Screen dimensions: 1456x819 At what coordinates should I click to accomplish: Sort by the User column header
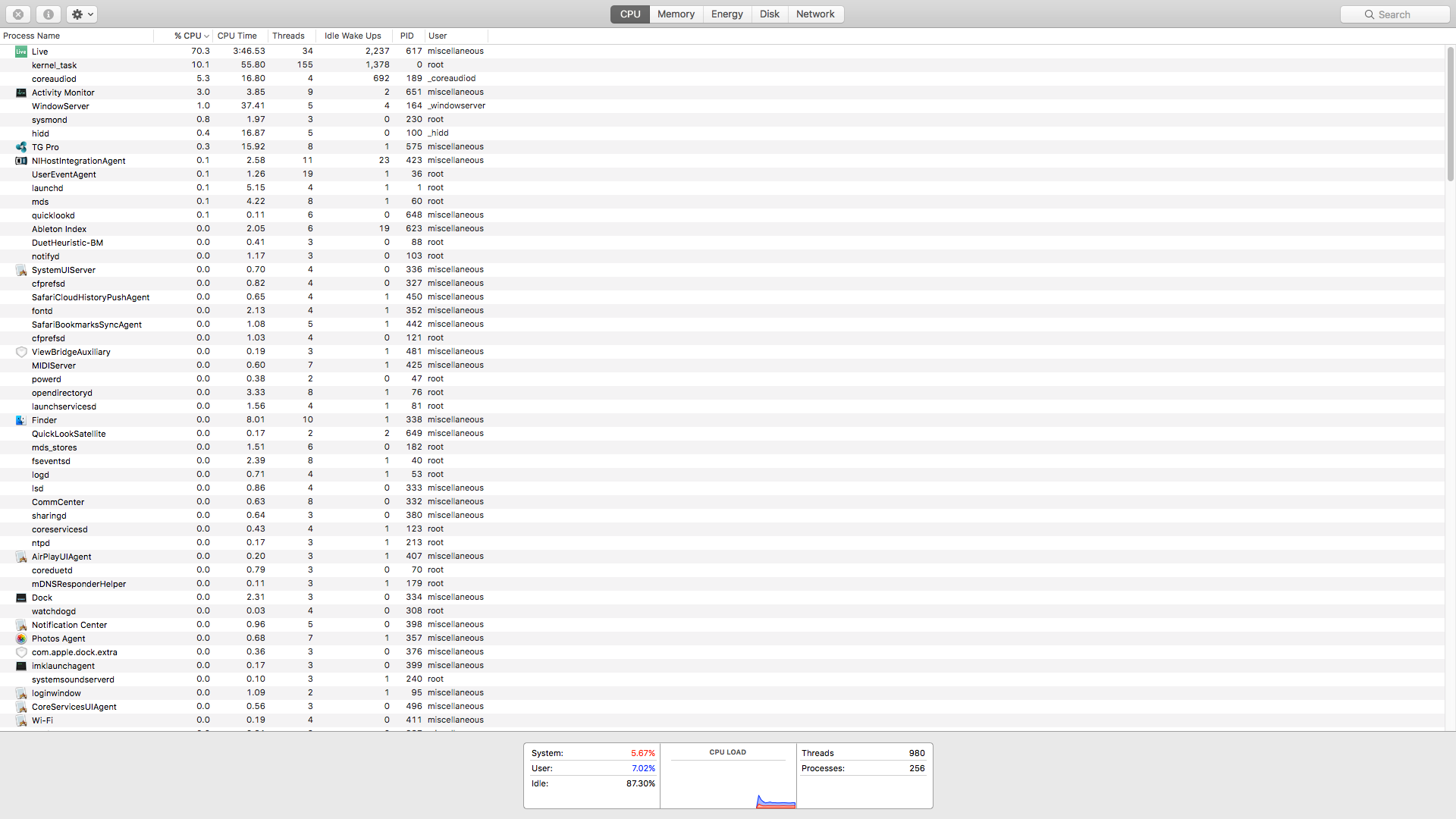click(x=457, y=36)
